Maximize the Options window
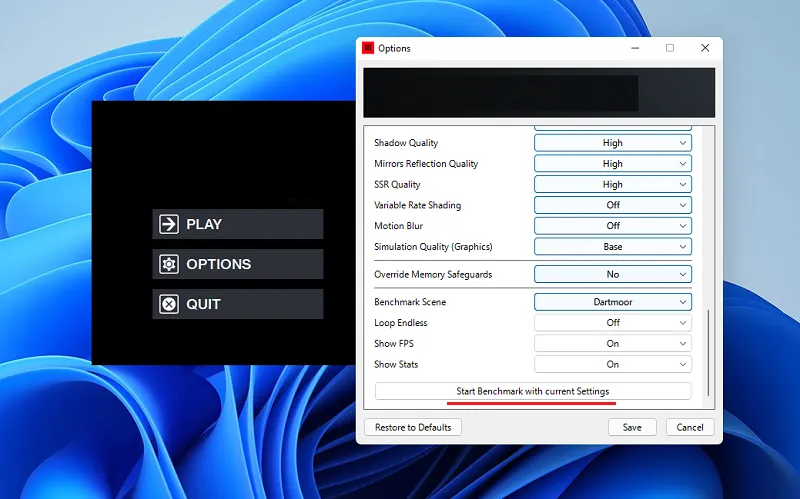The height and width of the screenshot is (499, 800). click(670, 48)
